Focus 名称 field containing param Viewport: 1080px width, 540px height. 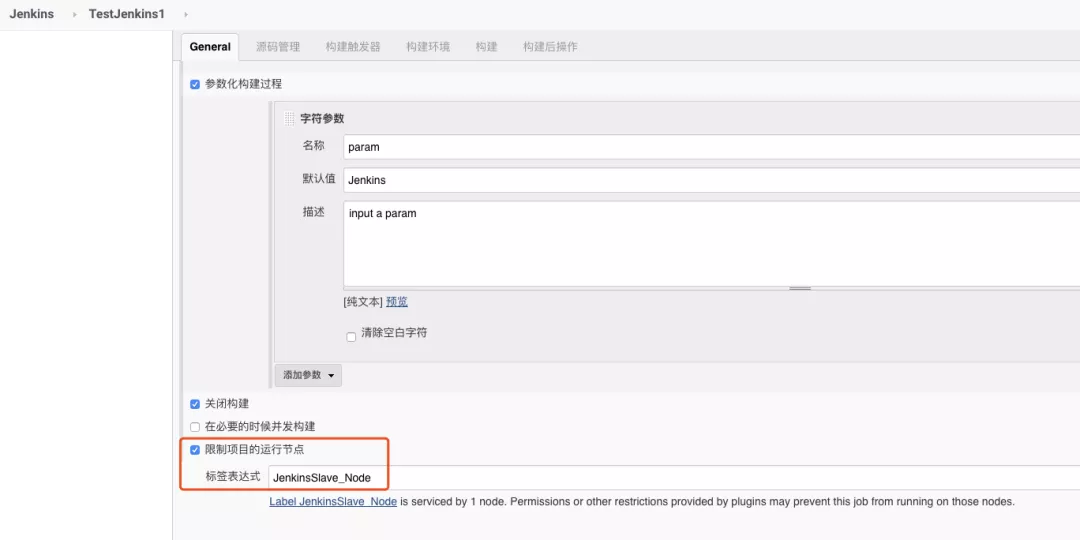(x=712, y=147)
